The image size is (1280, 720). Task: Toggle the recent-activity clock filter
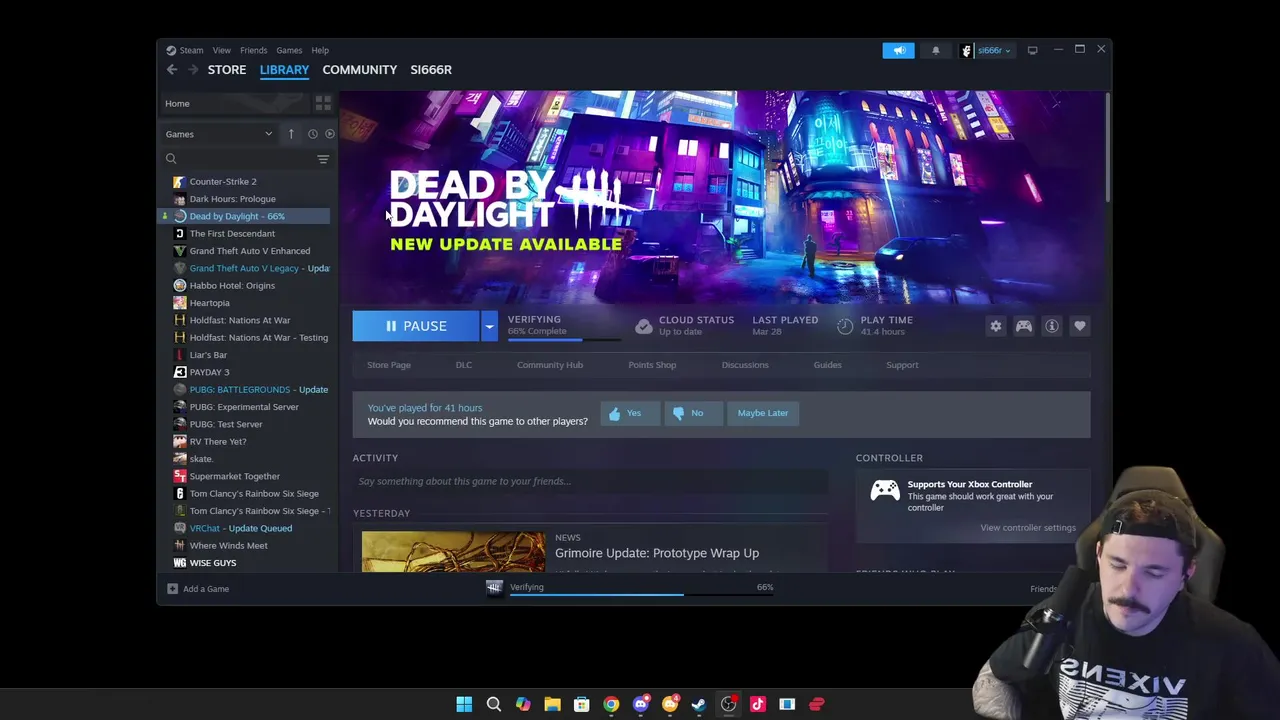click(313, 134)
